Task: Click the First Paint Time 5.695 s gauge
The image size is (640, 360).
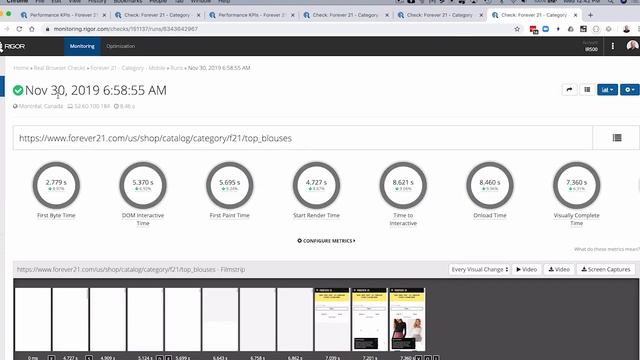Action: point(229,185)
